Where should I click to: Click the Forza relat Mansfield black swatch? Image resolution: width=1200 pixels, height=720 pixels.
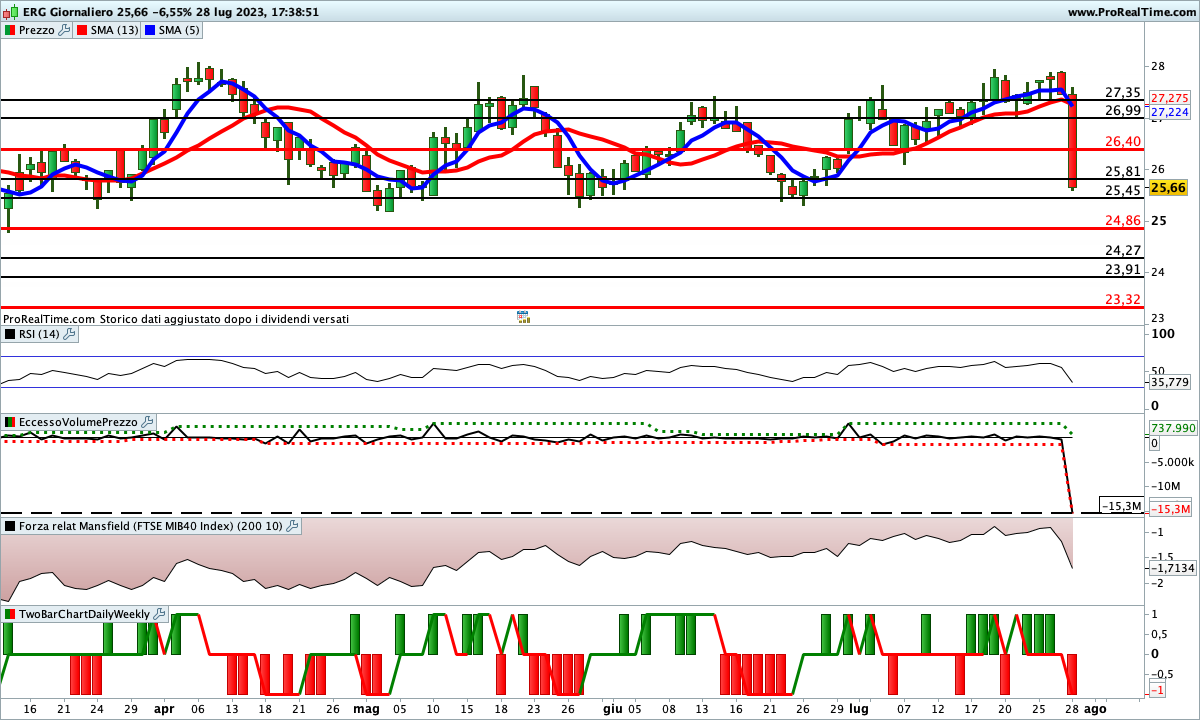click(10, 525)
